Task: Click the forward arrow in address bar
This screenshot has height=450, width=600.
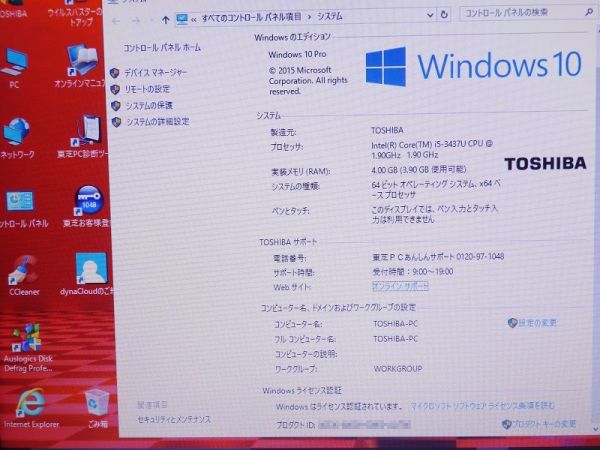Action: [136, 20]
